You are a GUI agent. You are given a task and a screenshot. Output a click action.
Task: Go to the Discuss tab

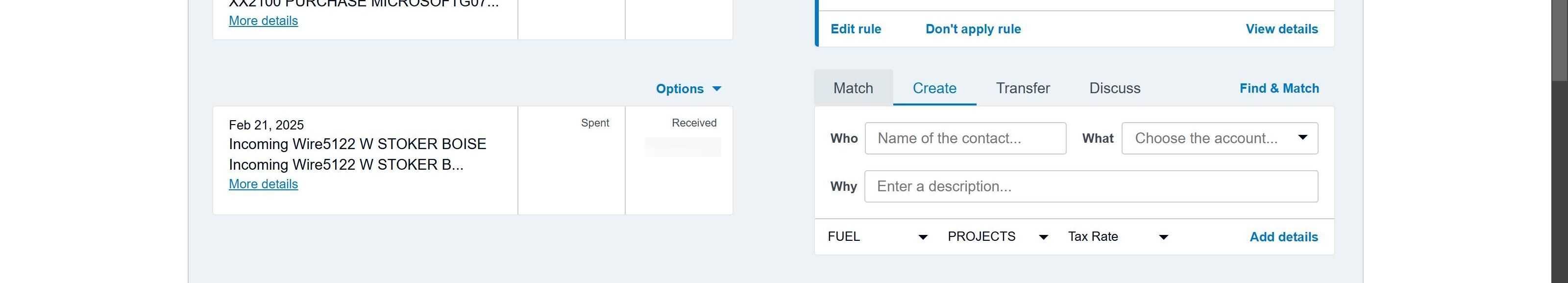point(1115,88)
